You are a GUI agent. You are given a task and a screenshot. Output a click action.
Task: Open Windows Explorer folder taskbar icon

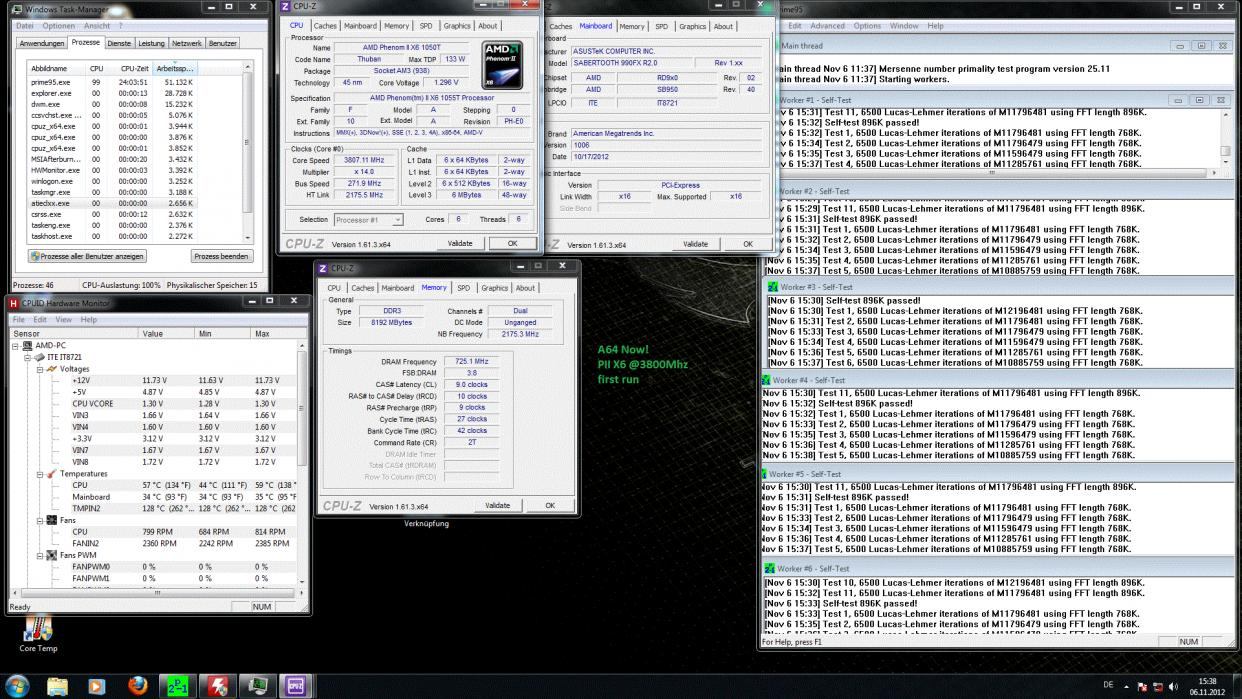pyautogui.click(x=57, y=686)
